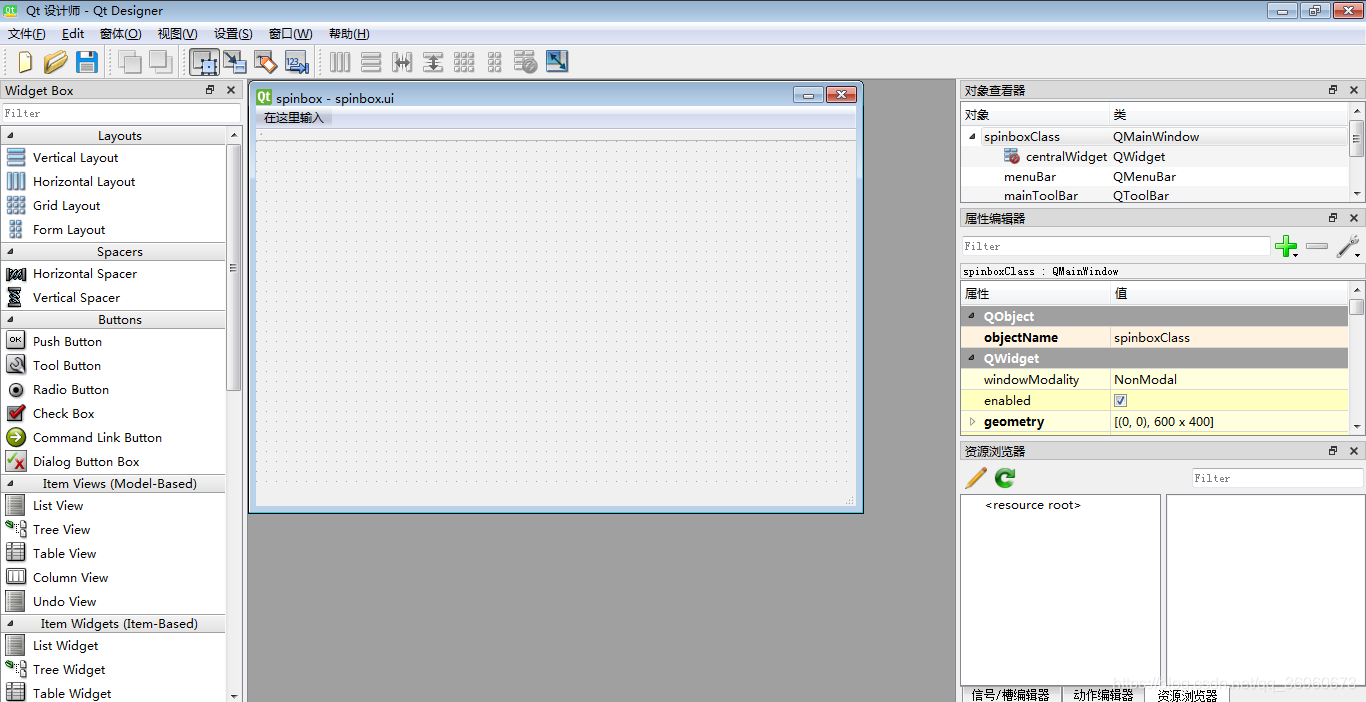This screenshot has width=1366, height=702.
Task: Click the pencil icon to edit resources
Action: click(975, 477)
